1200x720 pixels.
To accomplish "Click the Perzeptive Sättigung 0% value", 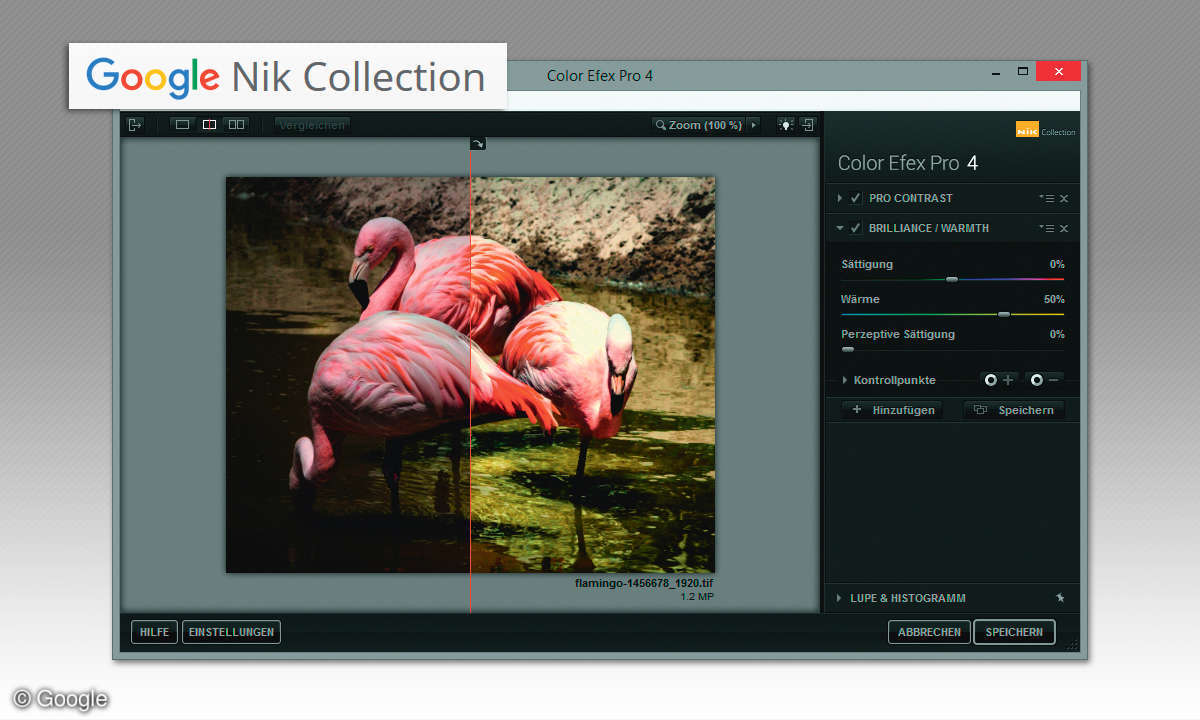I will pyautogui.click(x=1057, y=335).
